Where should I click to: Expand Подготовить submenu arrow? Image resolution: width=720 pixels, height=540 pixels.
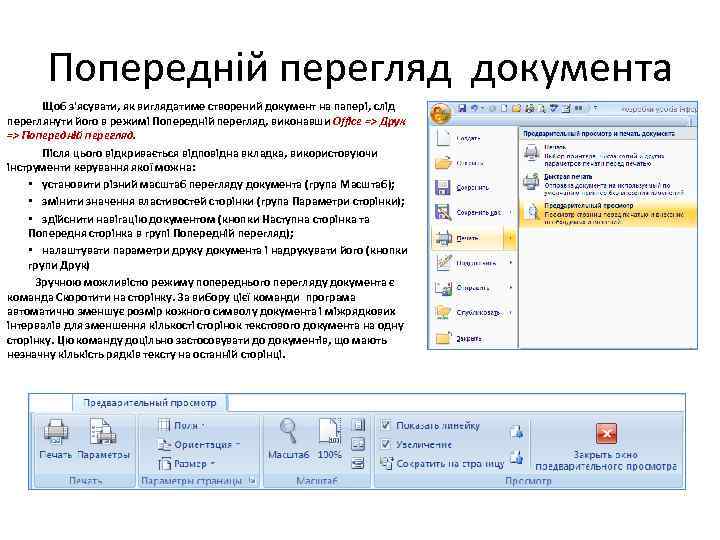[x=511, y=263]
